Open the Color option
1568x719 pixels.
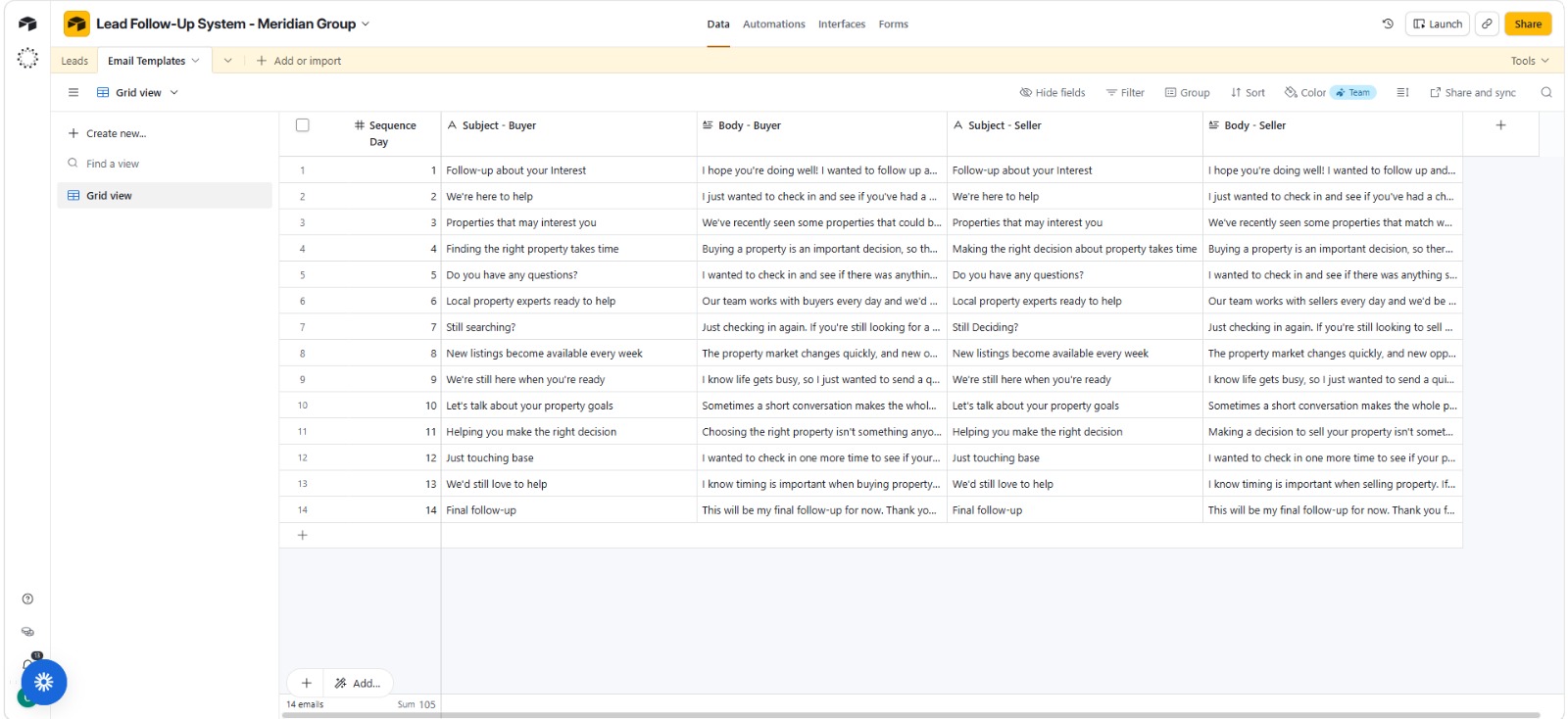[1305, 92]
